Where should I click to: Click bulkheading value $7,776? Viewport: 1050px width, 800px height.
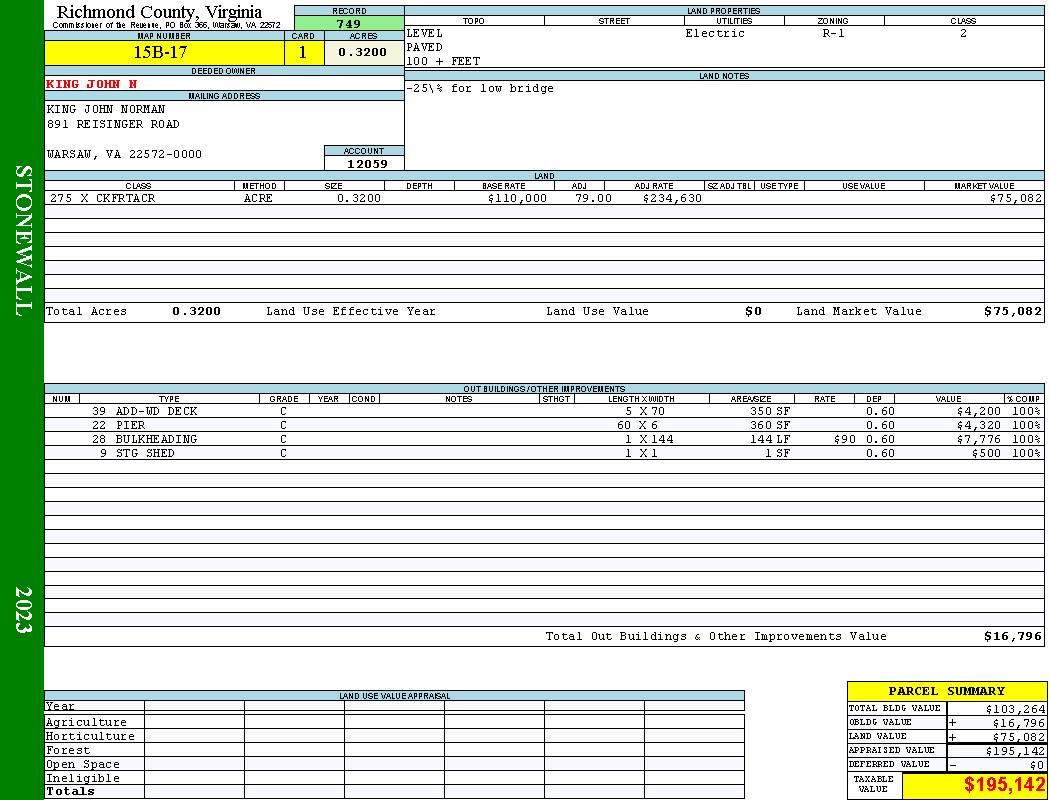pyautogui.click(x=978, y=440)
